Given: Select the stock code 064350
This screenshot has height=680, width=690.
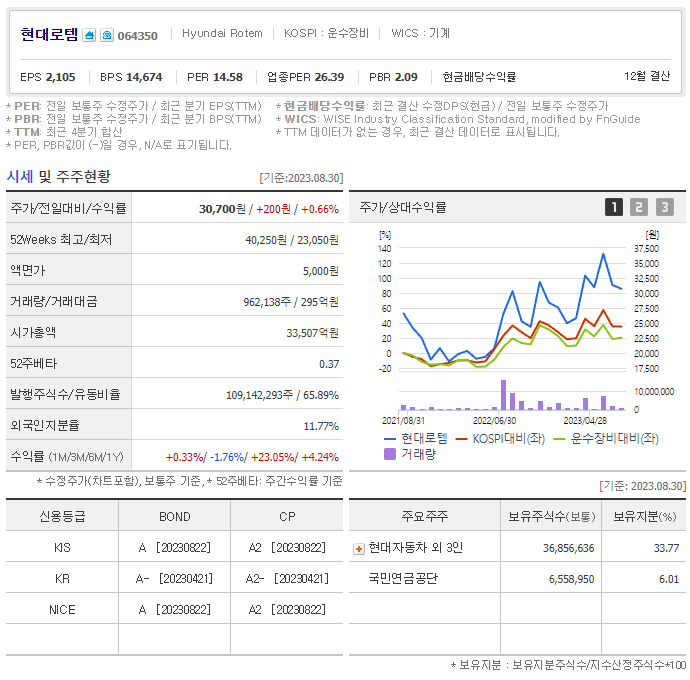Looking at the screenshot, I should click(x=137, y=36).
